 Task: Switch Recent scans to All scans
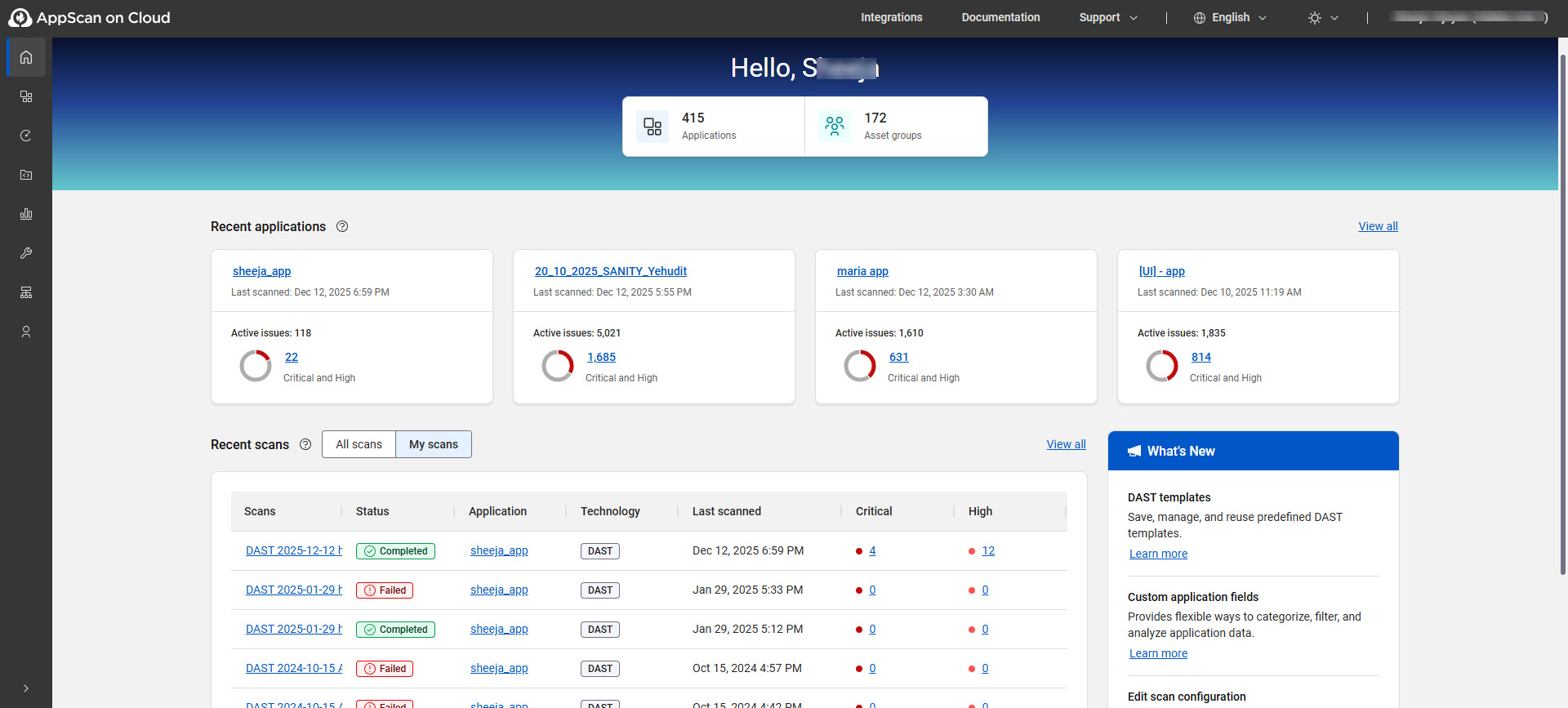point(359,444)
